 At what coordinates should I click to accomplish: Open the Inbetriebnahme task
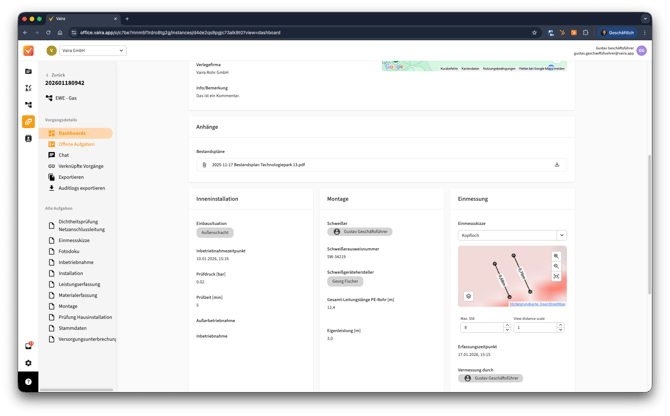(x=77, y=262)
